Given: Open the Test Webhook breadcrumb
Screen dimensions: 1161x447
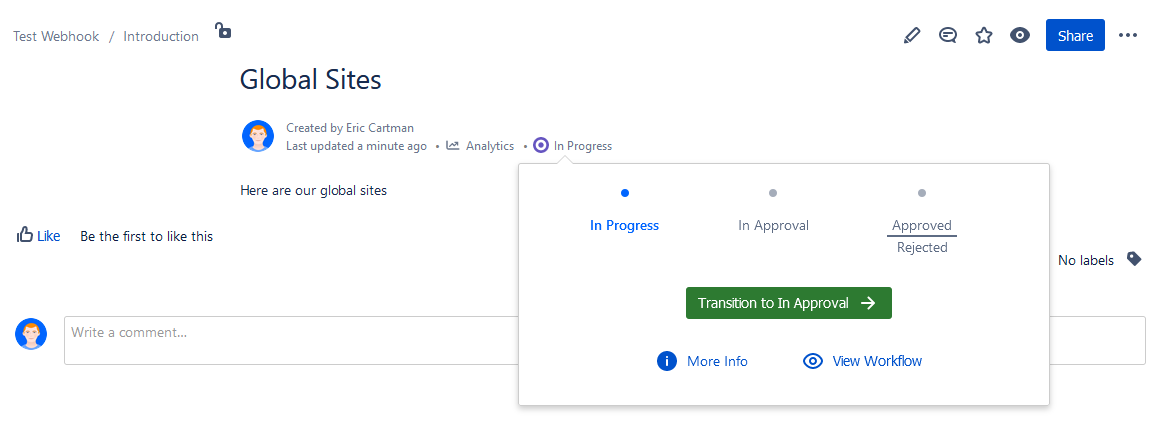Looking at the screenshot, I should click(x=56, y=37).
